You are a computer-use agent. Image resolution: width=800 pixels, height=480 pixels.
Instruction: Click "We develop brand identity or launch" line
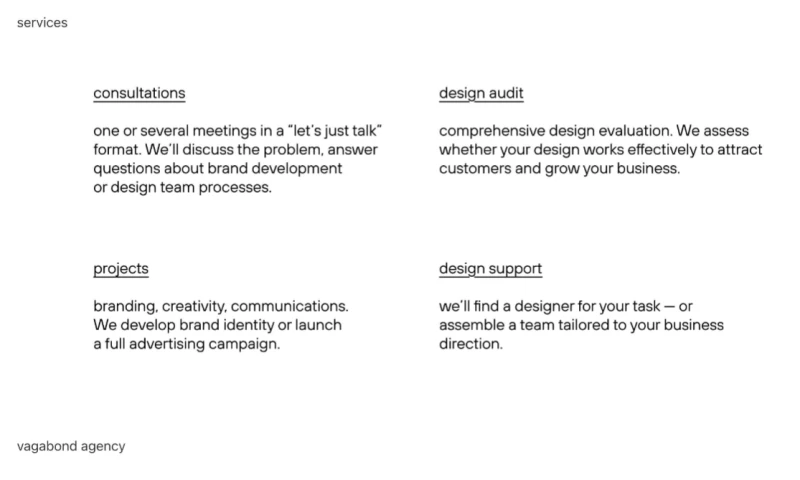(217, 325)
